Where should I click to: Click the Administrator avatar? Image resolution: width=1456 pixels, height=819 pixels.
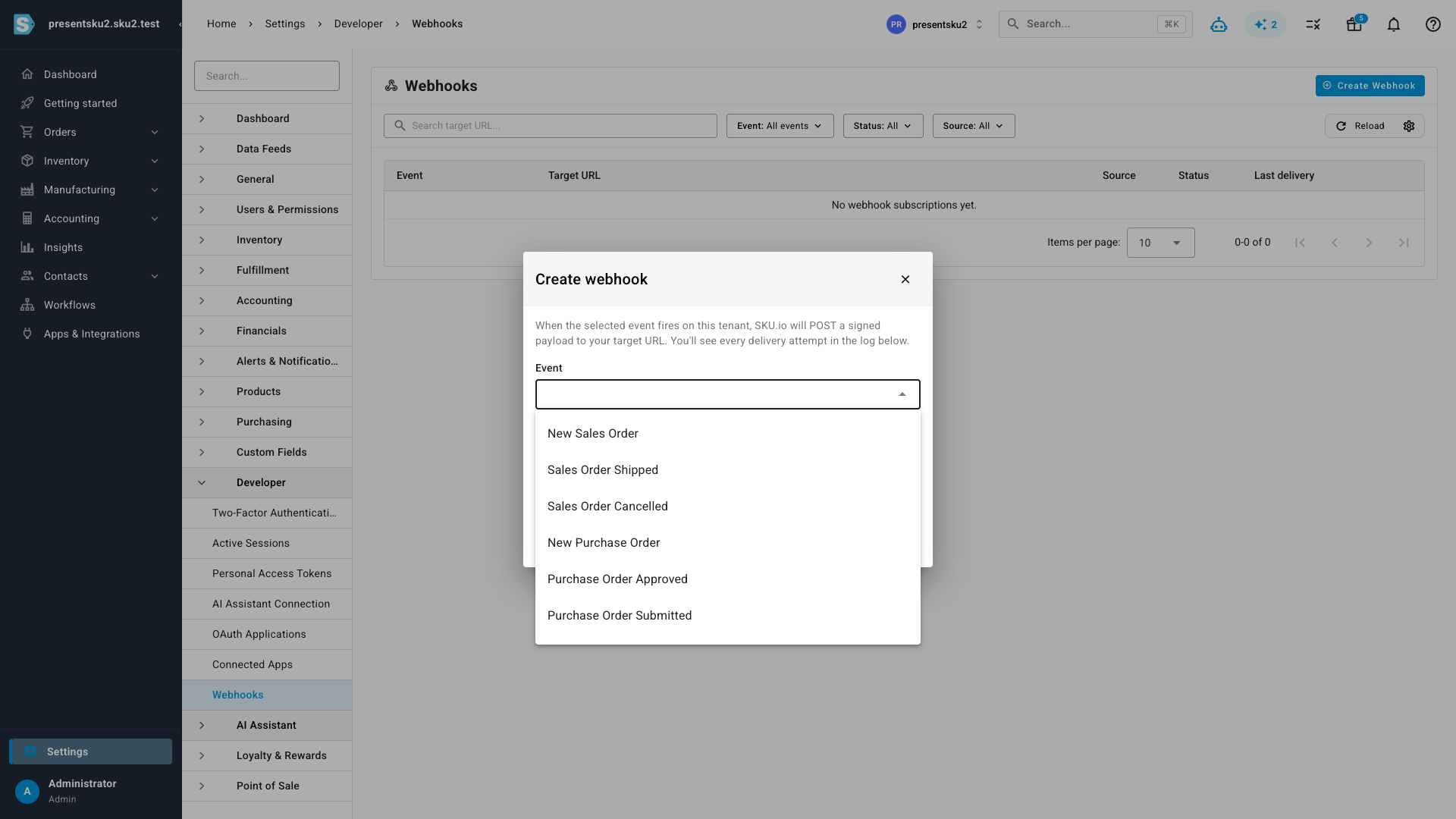pyautogui.click(x=27, y=791)
